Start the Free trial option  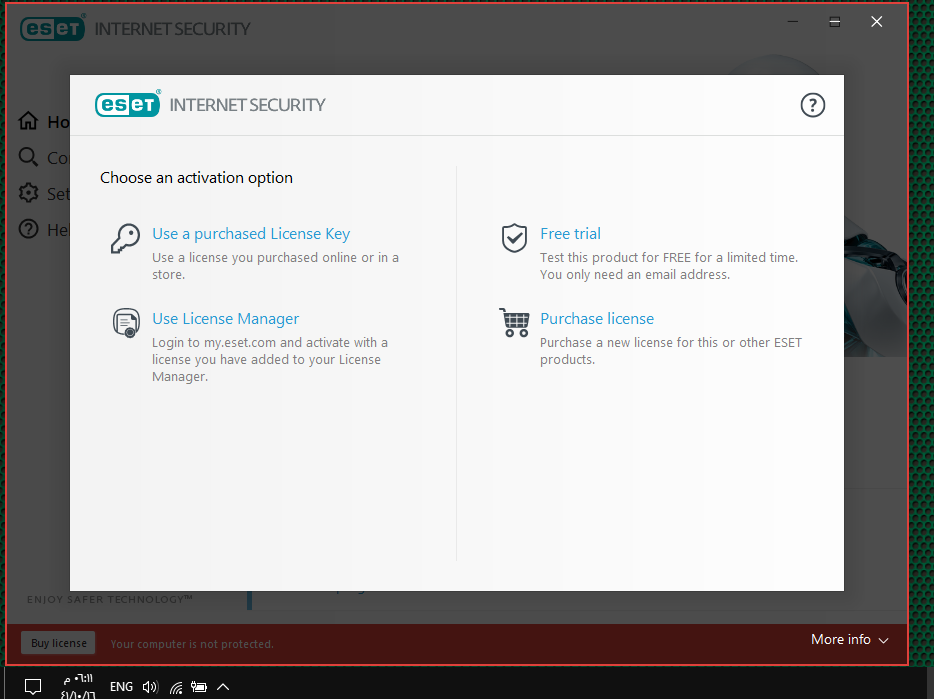[x=570, y=234]
